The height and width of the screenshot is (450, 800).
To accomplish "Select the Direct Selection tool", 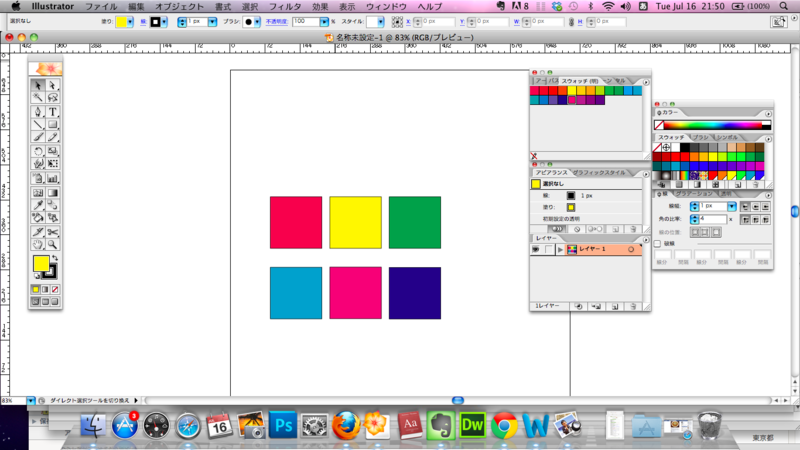I will click(x=53, y=85).
